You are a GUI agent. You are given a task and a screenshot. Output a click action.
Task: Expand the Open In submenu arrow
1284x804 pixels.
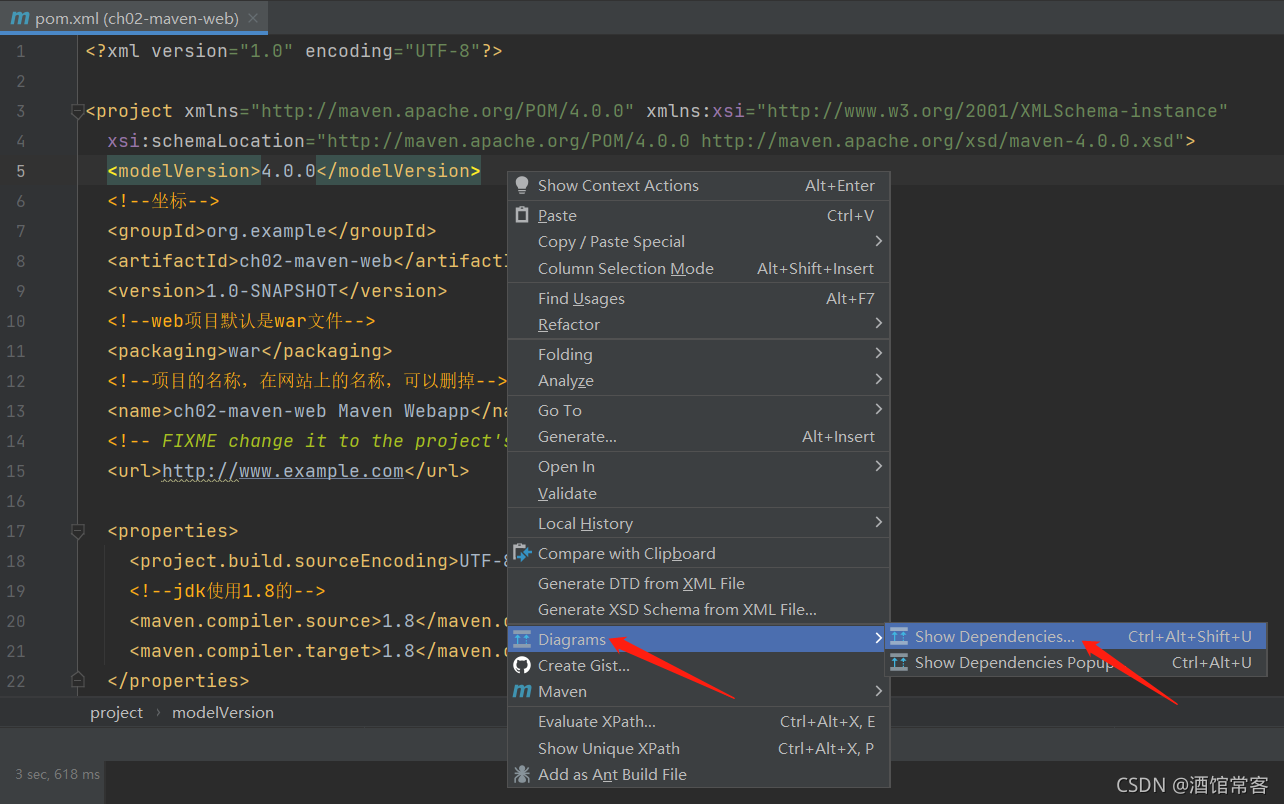[878, 466]
